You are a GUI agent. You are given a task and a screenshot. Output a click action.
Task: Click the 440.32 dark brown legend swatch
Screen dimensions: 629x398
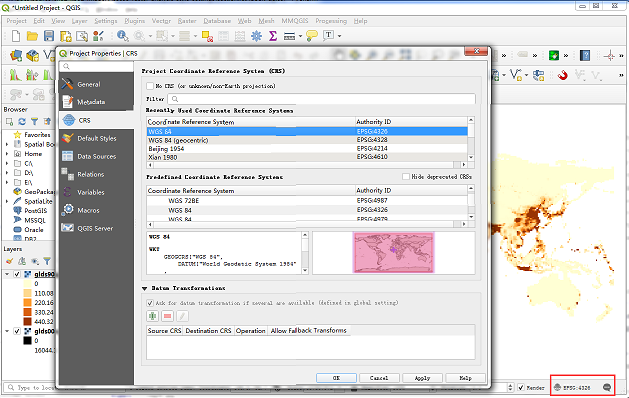coord(27,321)
